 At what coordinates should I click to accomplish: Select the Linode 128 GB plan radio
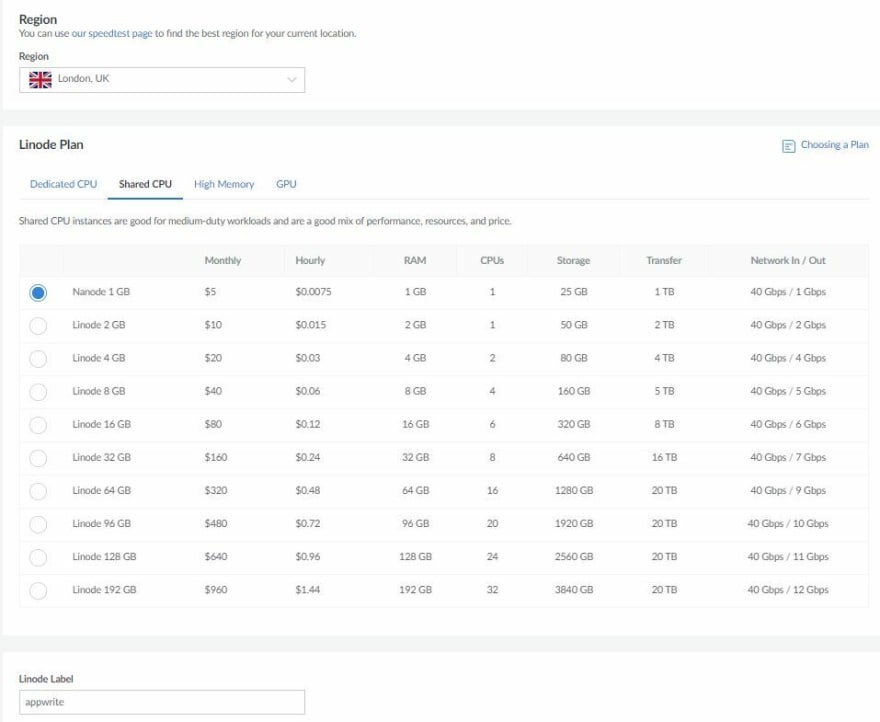[38, 558]
